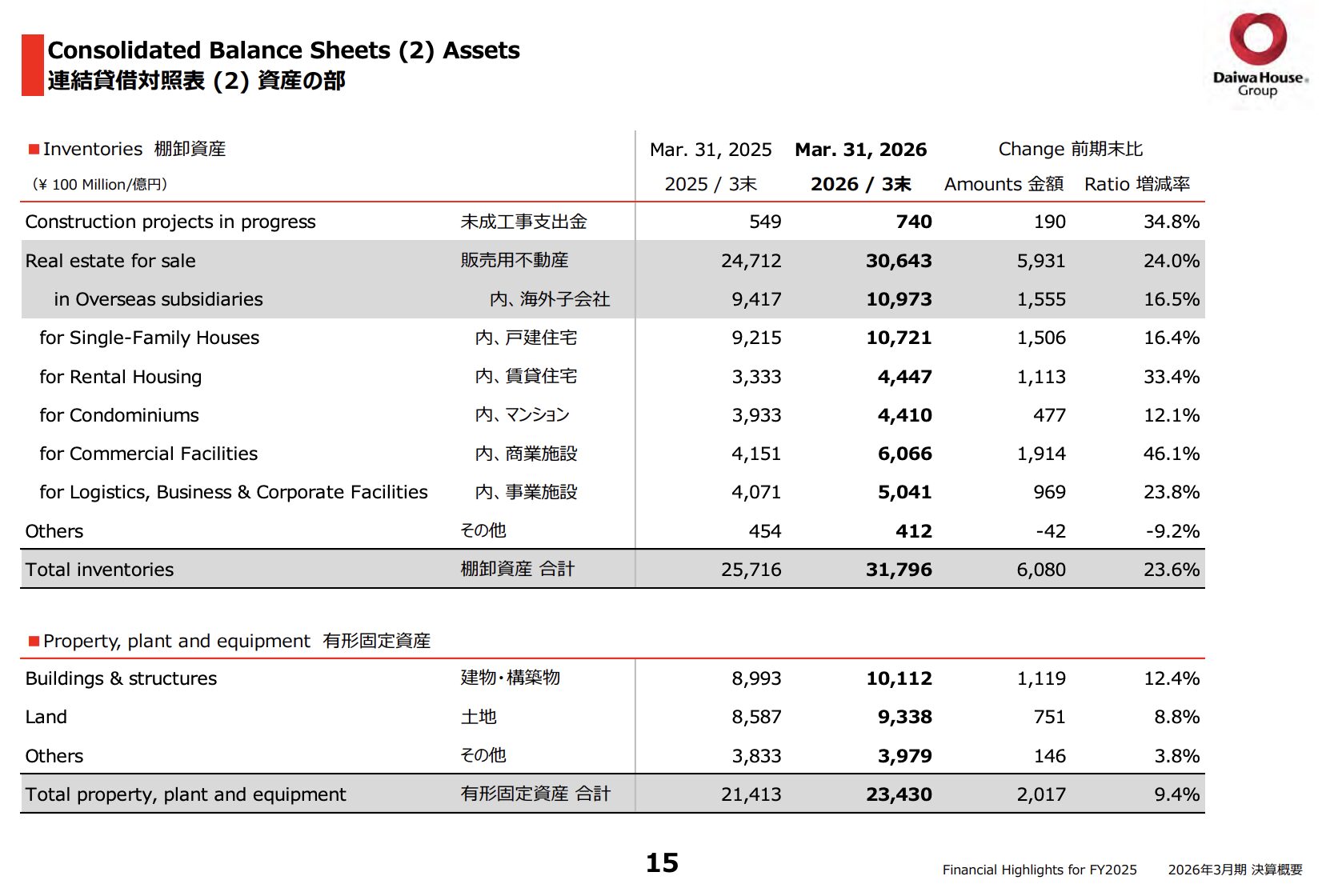Viewport: 1330px width, 896px height.
Task: Click the Buildings & structures row label
Action: [121, 679]
